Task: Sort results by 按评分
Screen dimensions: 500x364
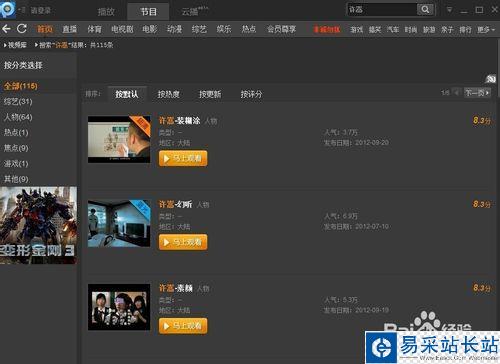Action: pos(251,94)
